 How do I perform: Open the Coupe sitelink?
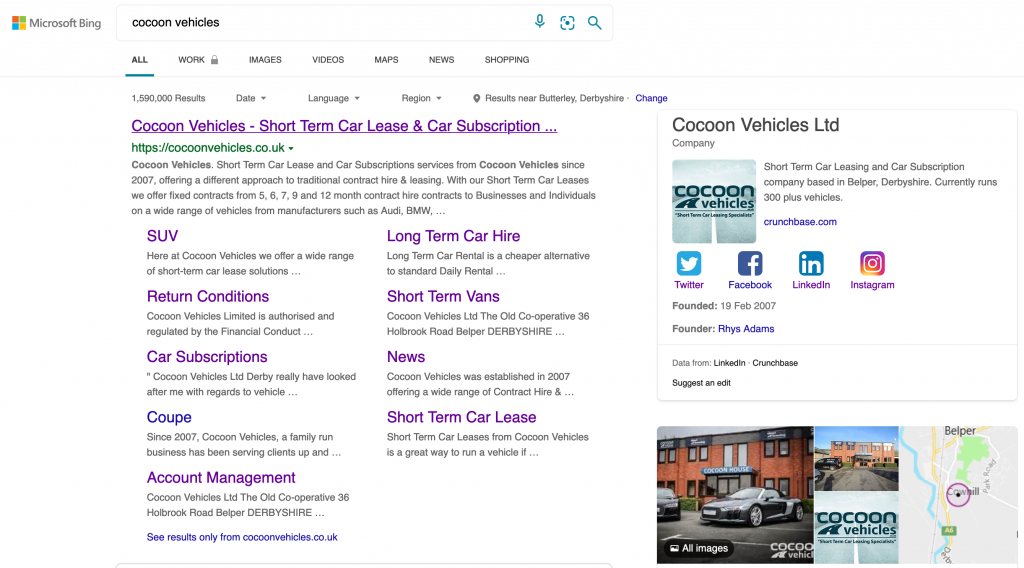(169, 417)
